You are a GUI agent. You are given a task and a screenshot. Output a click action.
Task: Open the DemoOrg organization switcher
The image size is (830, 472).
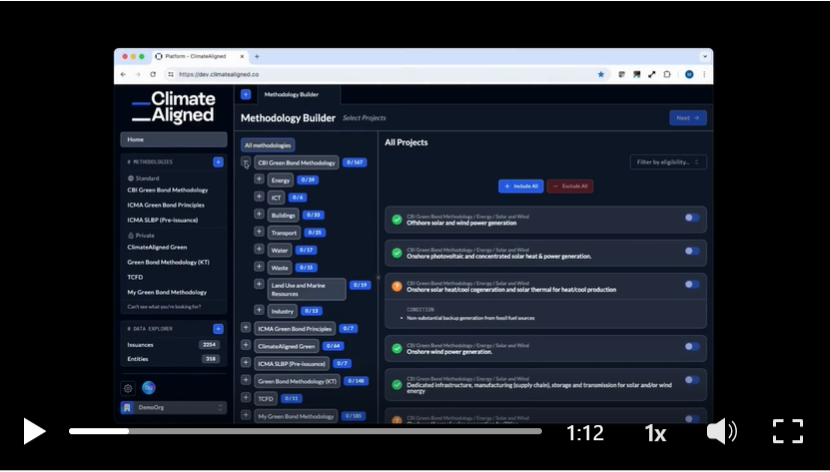point(174,407)
